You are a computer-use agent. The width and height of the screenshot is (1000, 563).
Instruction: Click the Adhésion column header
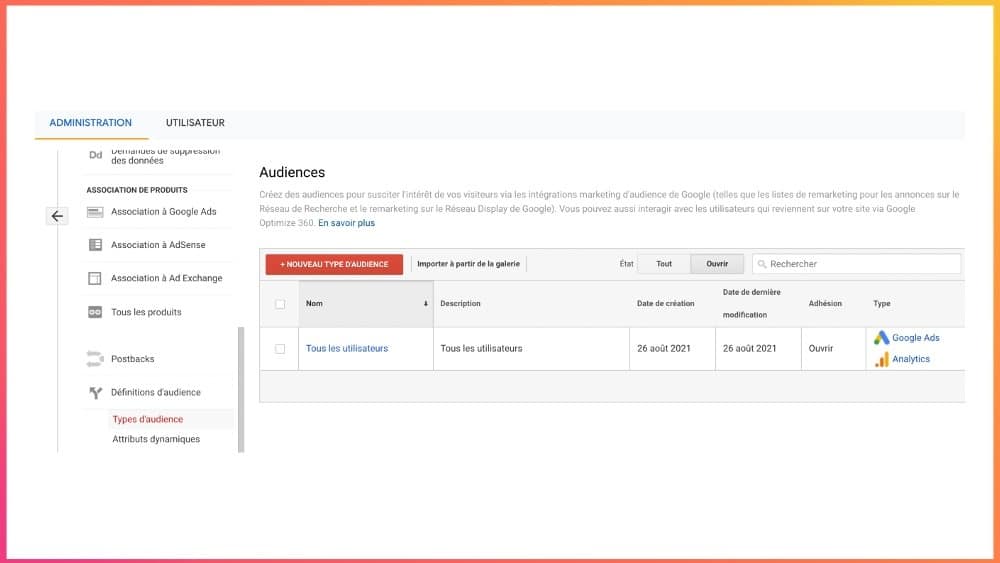click(825, 303)
